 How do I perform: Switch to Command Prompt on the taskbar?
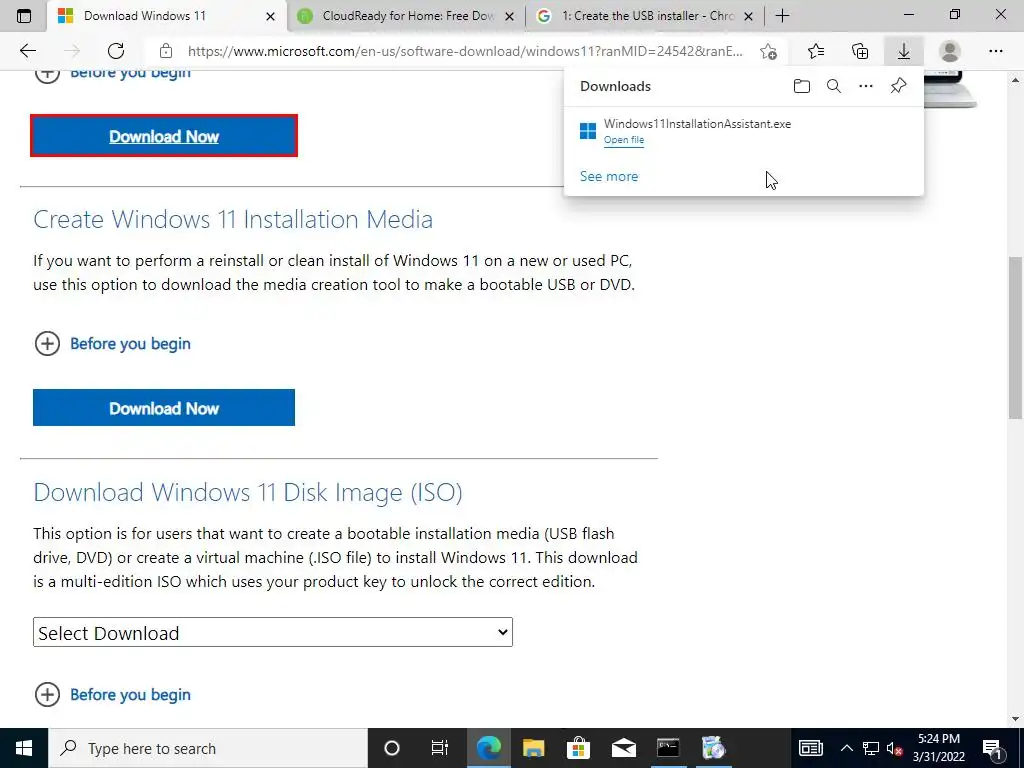pyautogui.click(x=668, y=748)
